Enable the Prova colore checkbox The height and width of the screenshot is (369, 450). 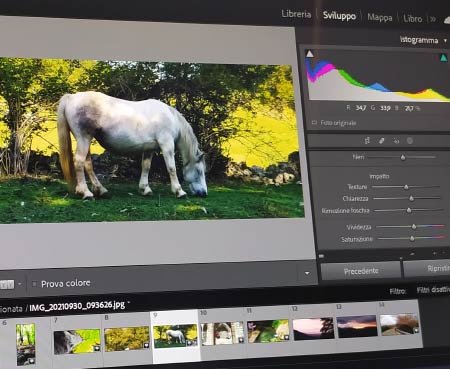(x=34, y=284)
